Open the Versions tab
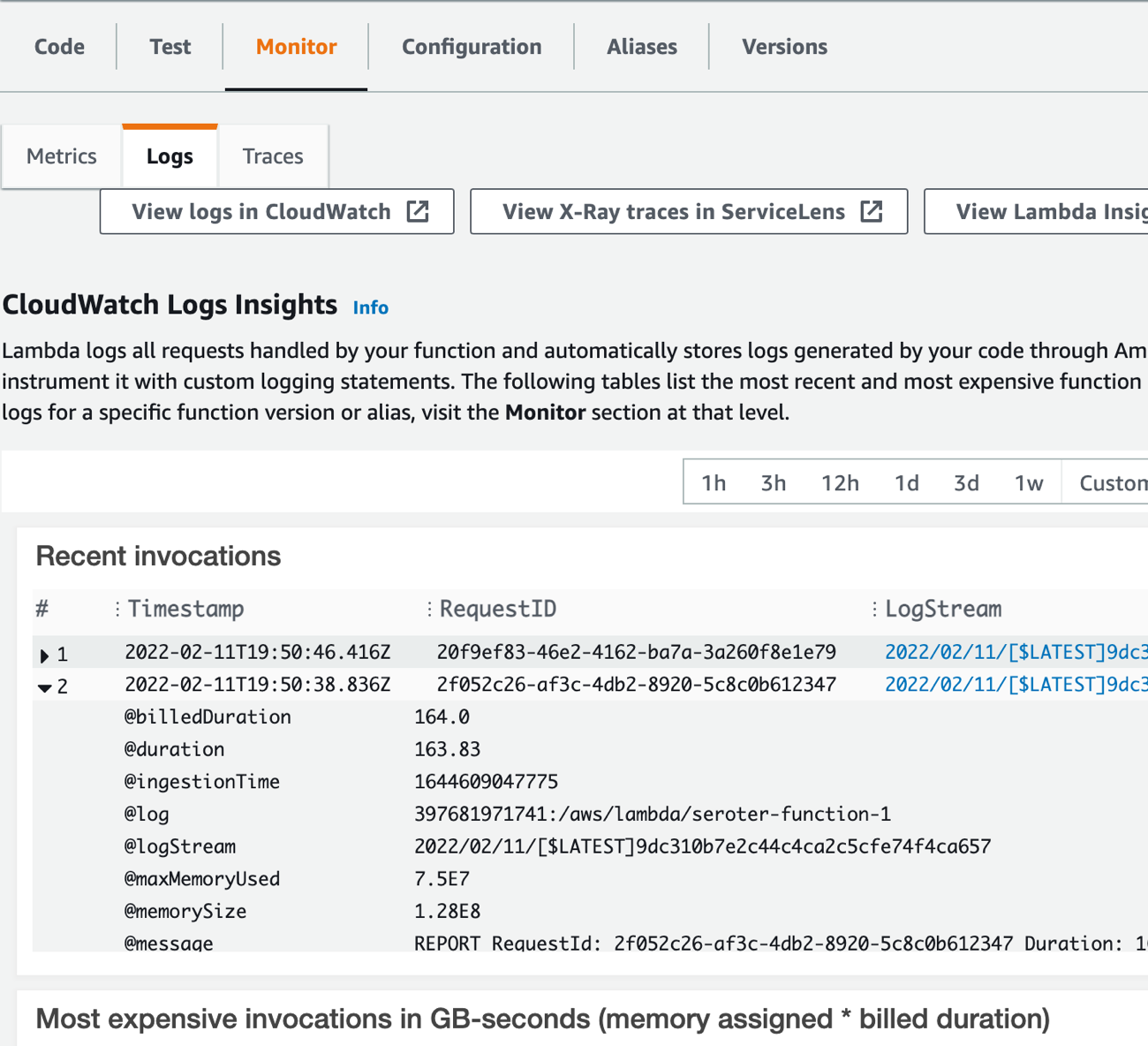The height and width of the screenshot is (1046, 1148). (784, 47)
